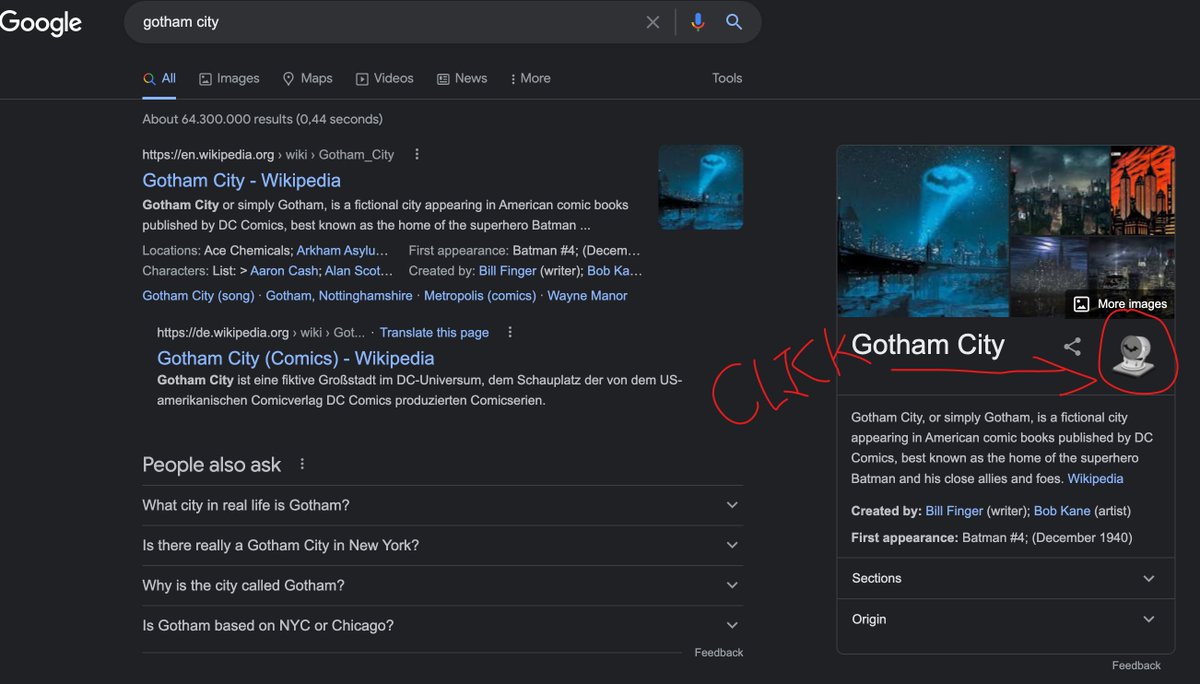The height and width of the screenshot is (684, 1200).
Task: Open Bill Finger link in knowledge panel
Action: click(954, 511)
